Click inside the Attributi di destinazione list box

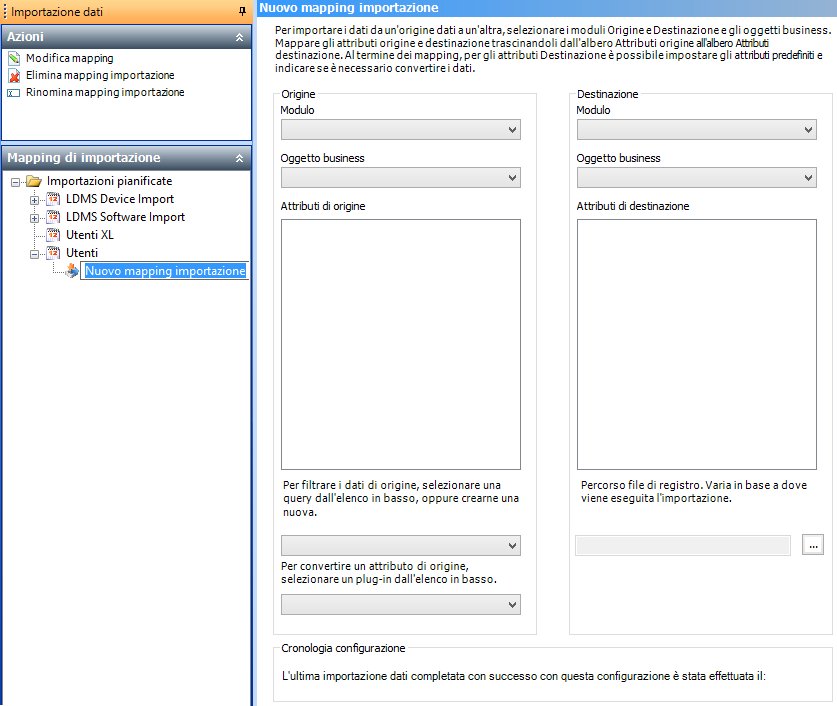[697, 344]
